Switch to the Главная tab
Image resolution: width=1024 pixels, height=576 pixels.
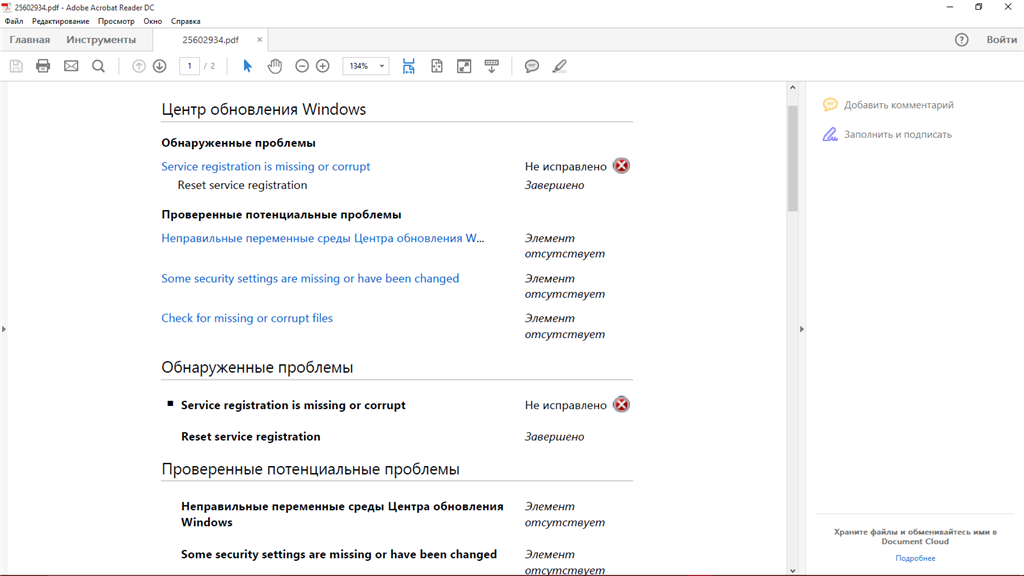pos(29,40)
